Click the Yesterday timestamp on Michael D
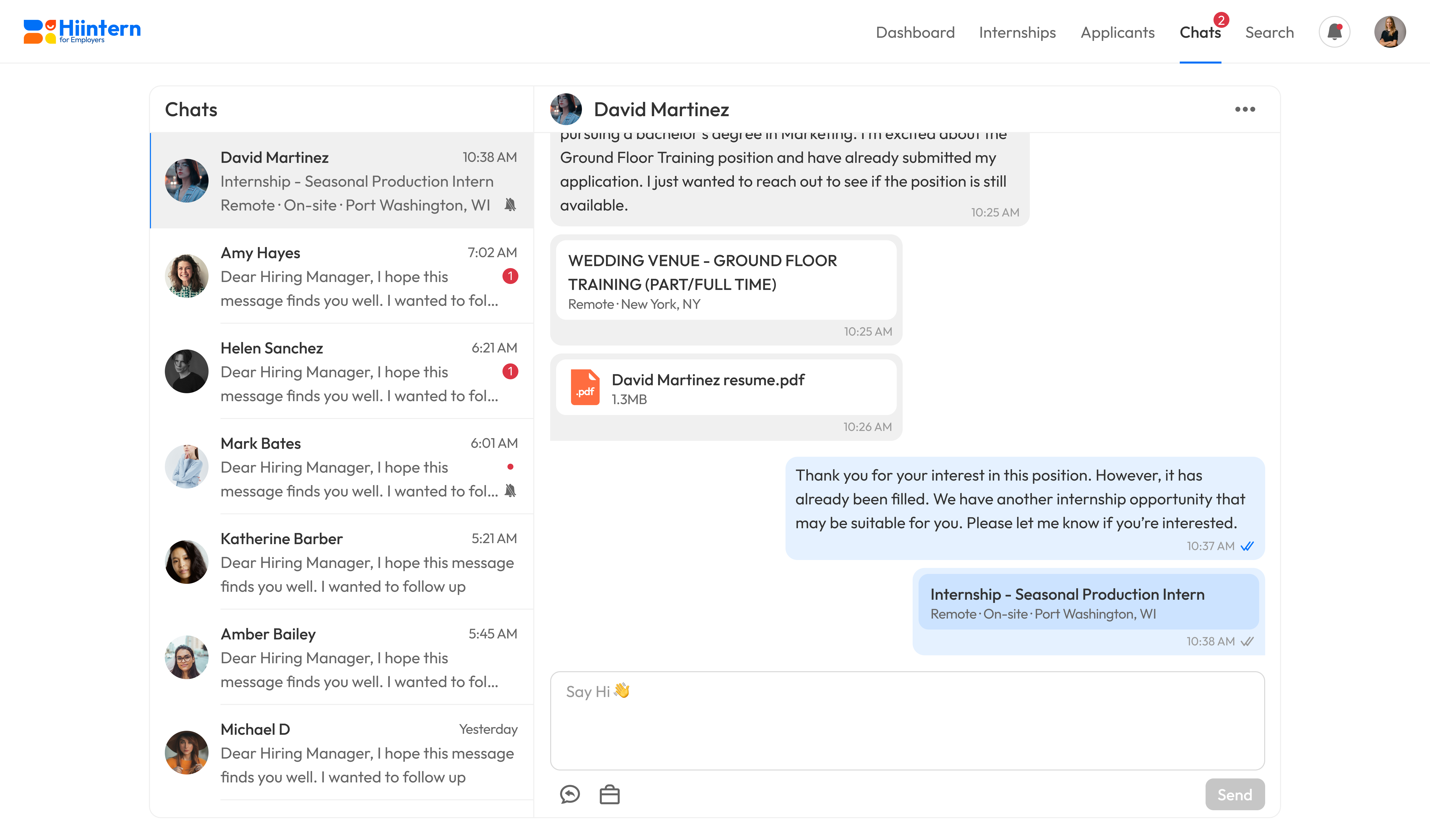The image size is (1430, 840). 488,729
